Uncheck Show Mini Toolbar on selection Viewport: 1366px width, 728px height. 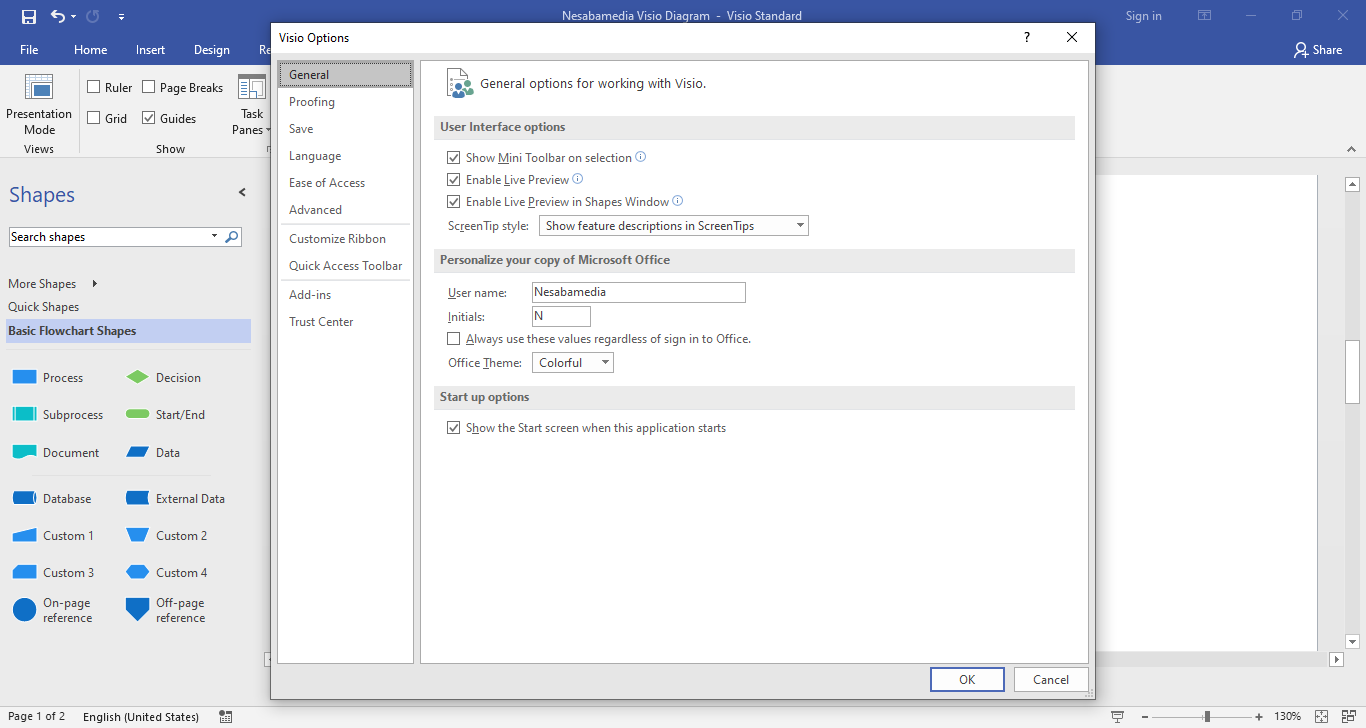click(454, 158)
